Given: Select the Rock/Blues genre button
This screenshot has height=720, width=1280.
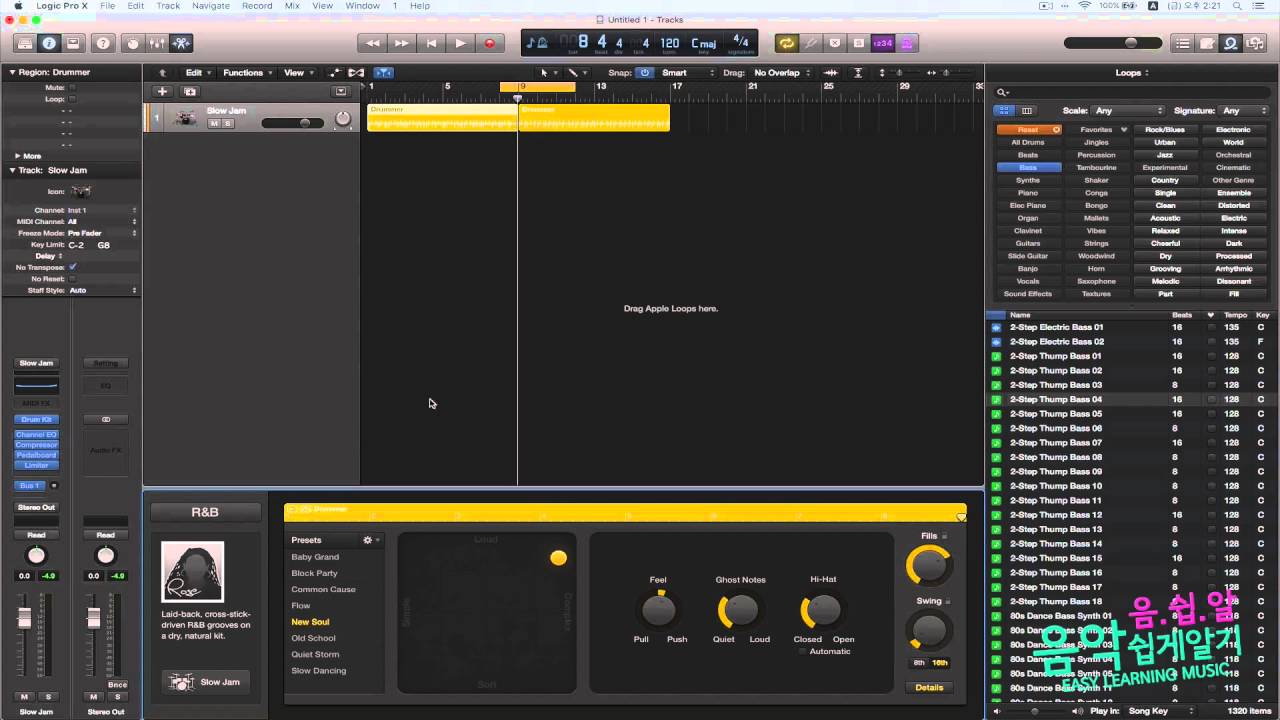Looking at the screenshot, I should coord(1165,130).
